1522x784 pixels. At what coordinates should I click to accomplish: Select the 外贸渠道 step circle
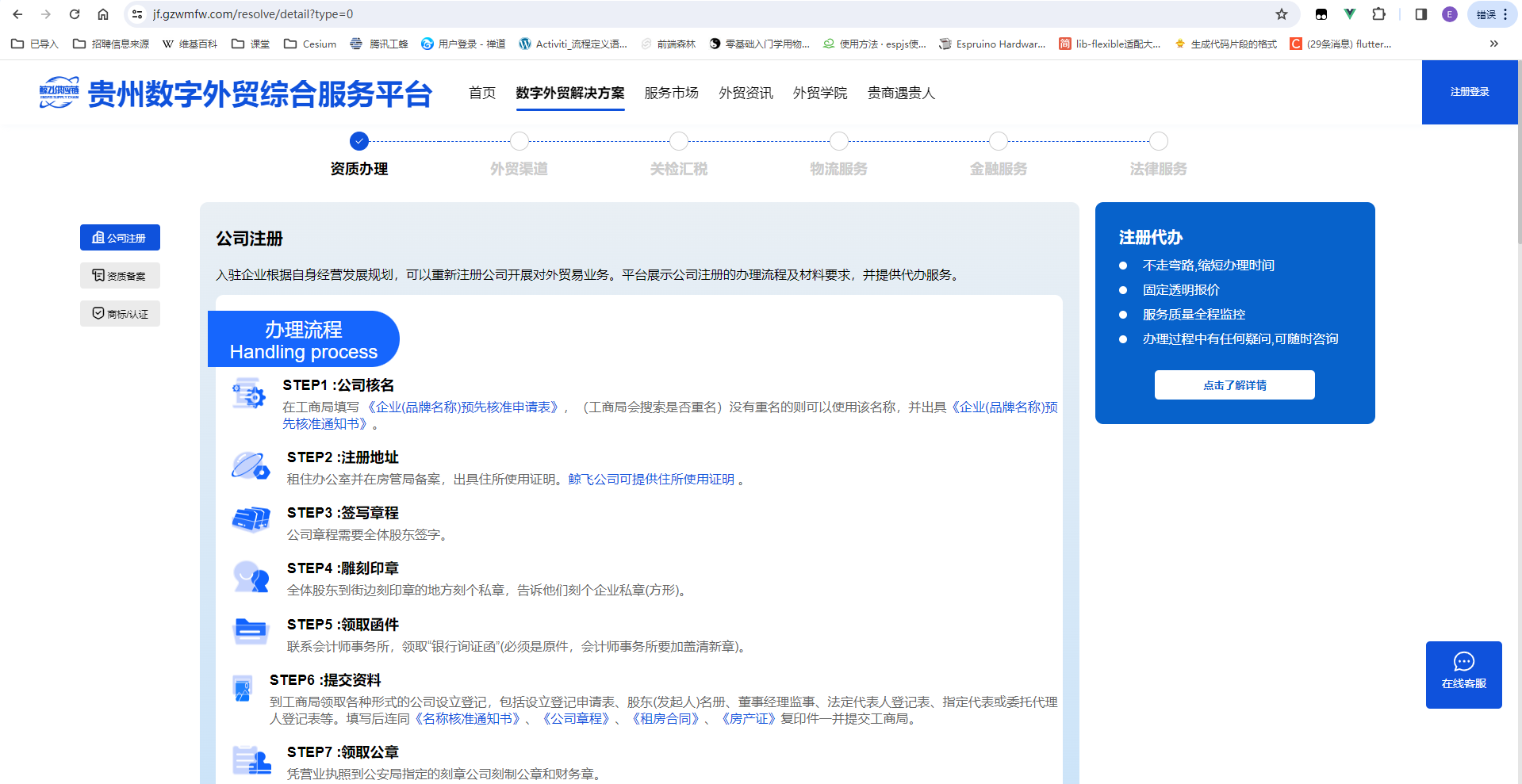coord(519,141)
